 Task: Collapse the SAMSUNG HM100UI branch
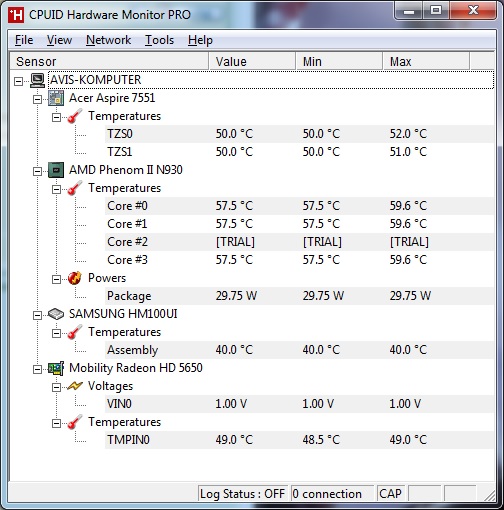[x=37, y=315]
